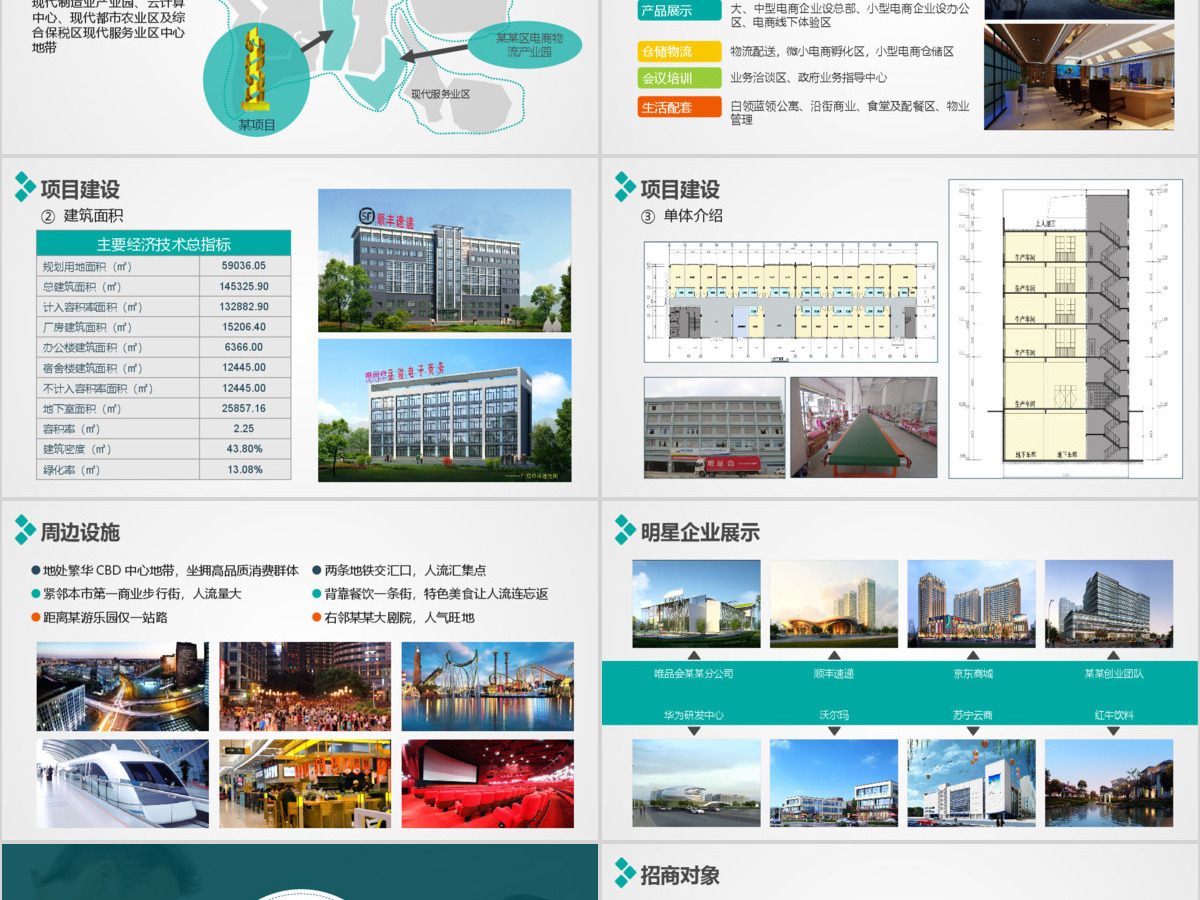Click the 容积率 value 2.25
1200x900 pixels.
pos(244,429)
